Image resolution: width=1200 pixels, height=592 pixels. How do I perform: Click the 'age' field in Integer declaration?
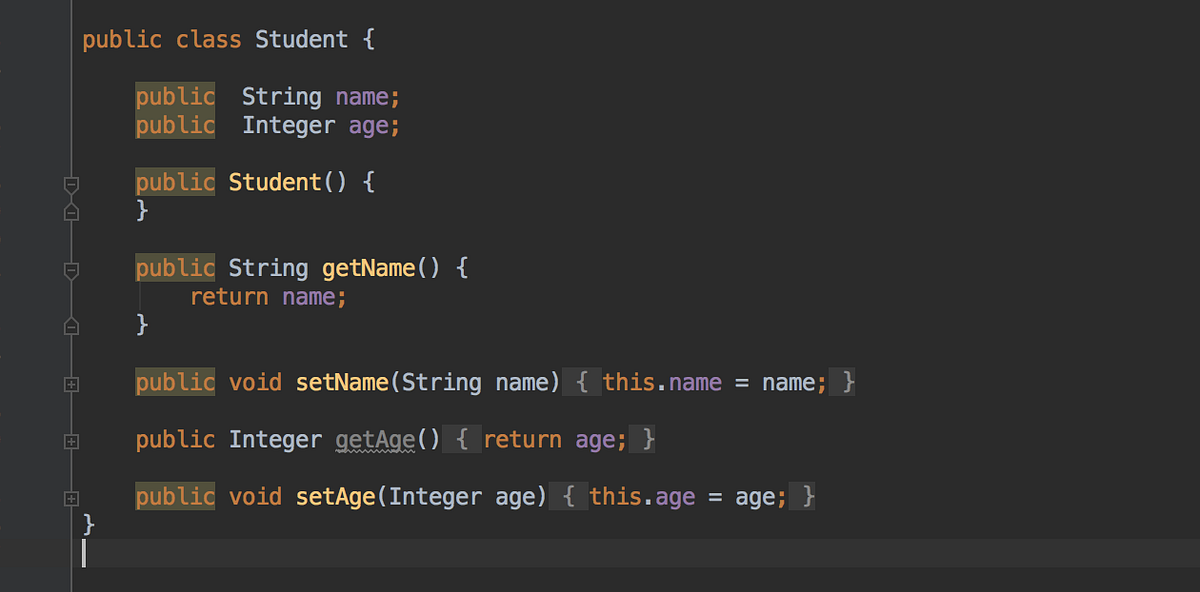[x=369, y=125]
